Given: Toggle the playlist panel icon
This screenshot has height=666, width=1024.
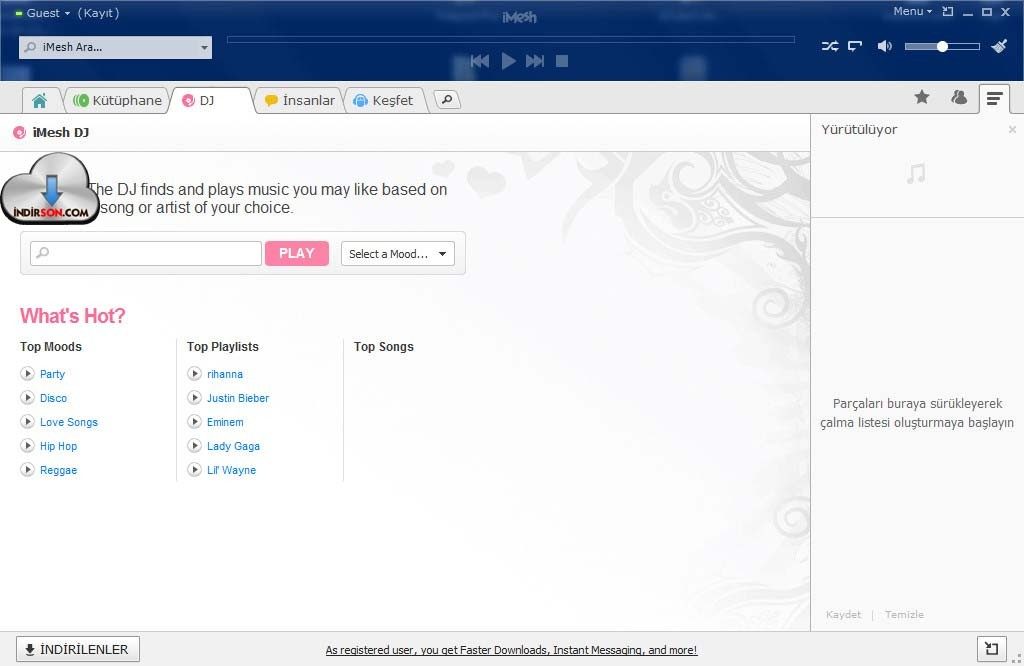Looking at the screenshot, I should pos(994,99).
